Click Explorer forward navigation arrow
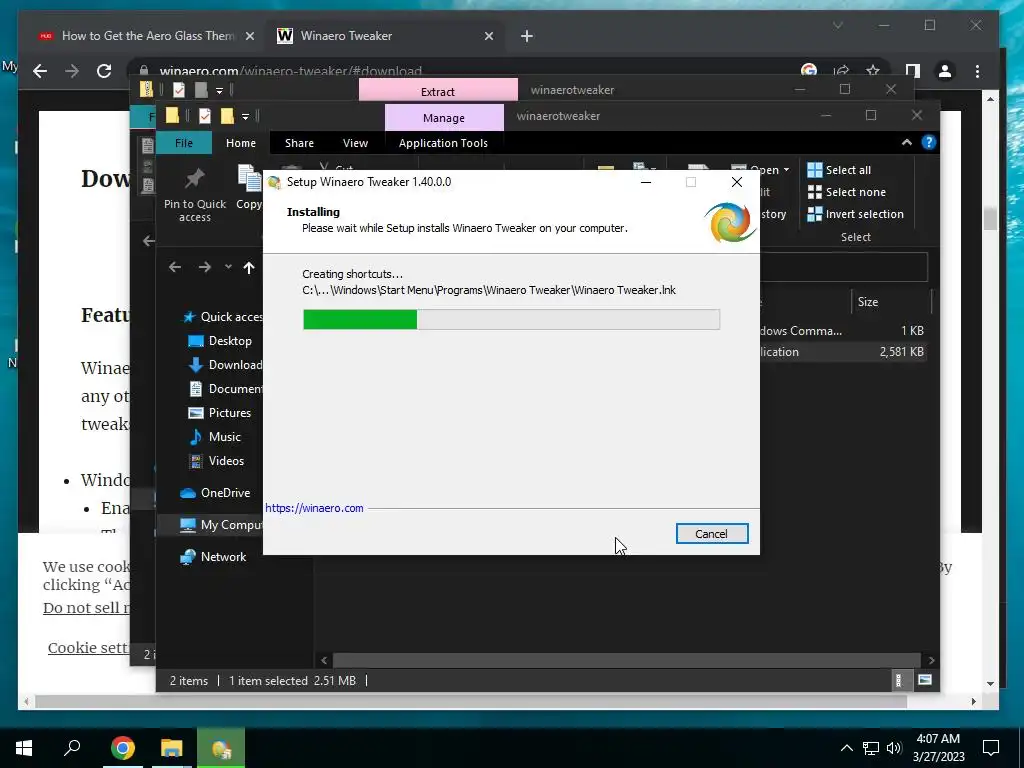Viewport: 1024px width, 768px height. (x=204, y=267)
